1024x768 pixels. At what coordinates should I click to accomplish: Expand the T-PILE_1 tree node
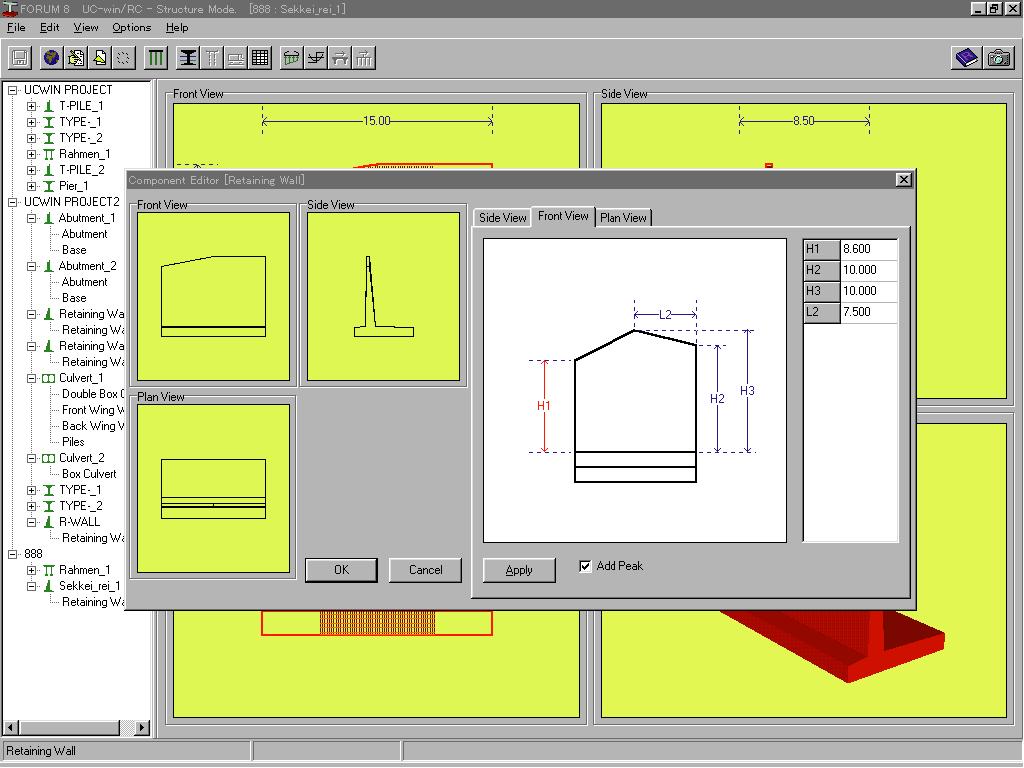coord(32,106)
